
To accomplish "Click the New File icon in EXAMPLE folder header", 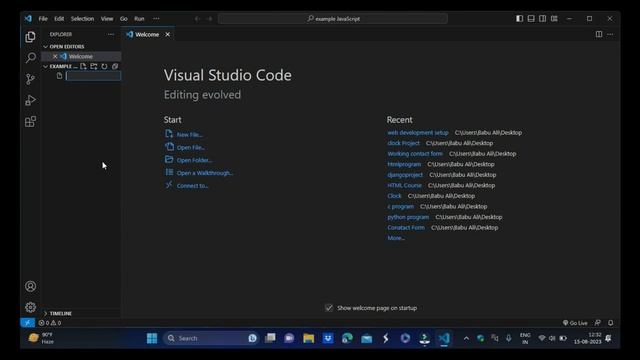I will tap(83, 66).
